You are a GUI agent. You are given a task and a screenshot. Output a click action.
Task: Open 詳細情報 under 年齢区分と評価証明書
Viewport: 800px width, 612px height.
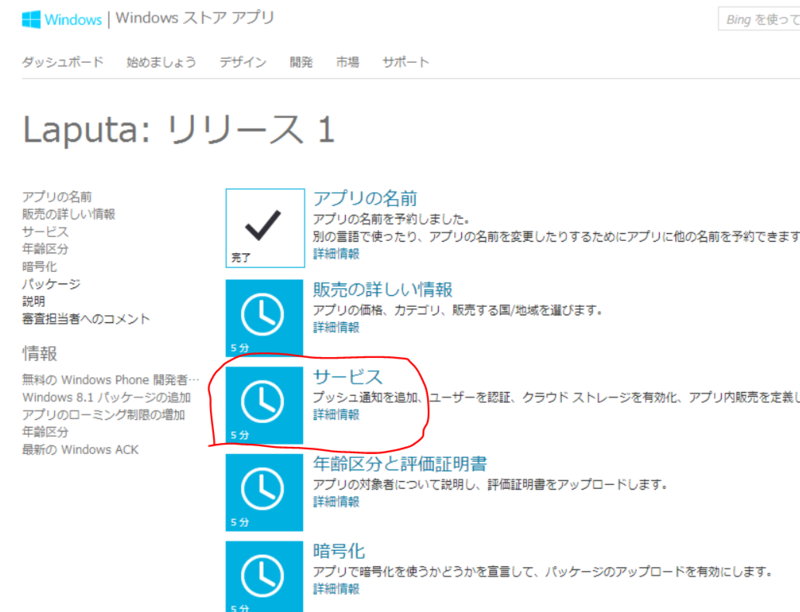click(336, 502)
